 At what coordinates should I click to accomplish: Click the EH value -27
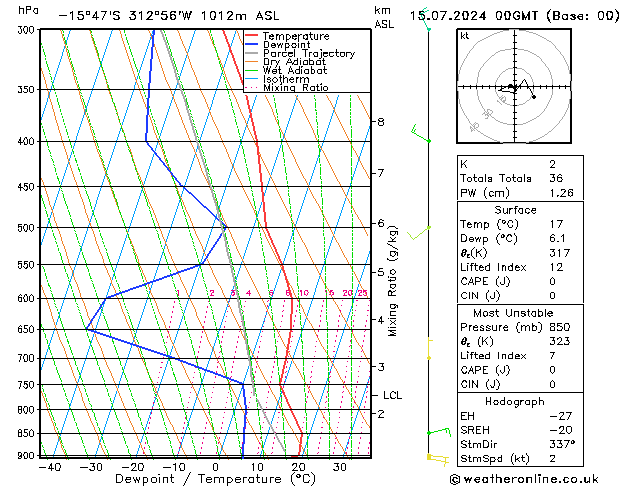tap(560, 416)
